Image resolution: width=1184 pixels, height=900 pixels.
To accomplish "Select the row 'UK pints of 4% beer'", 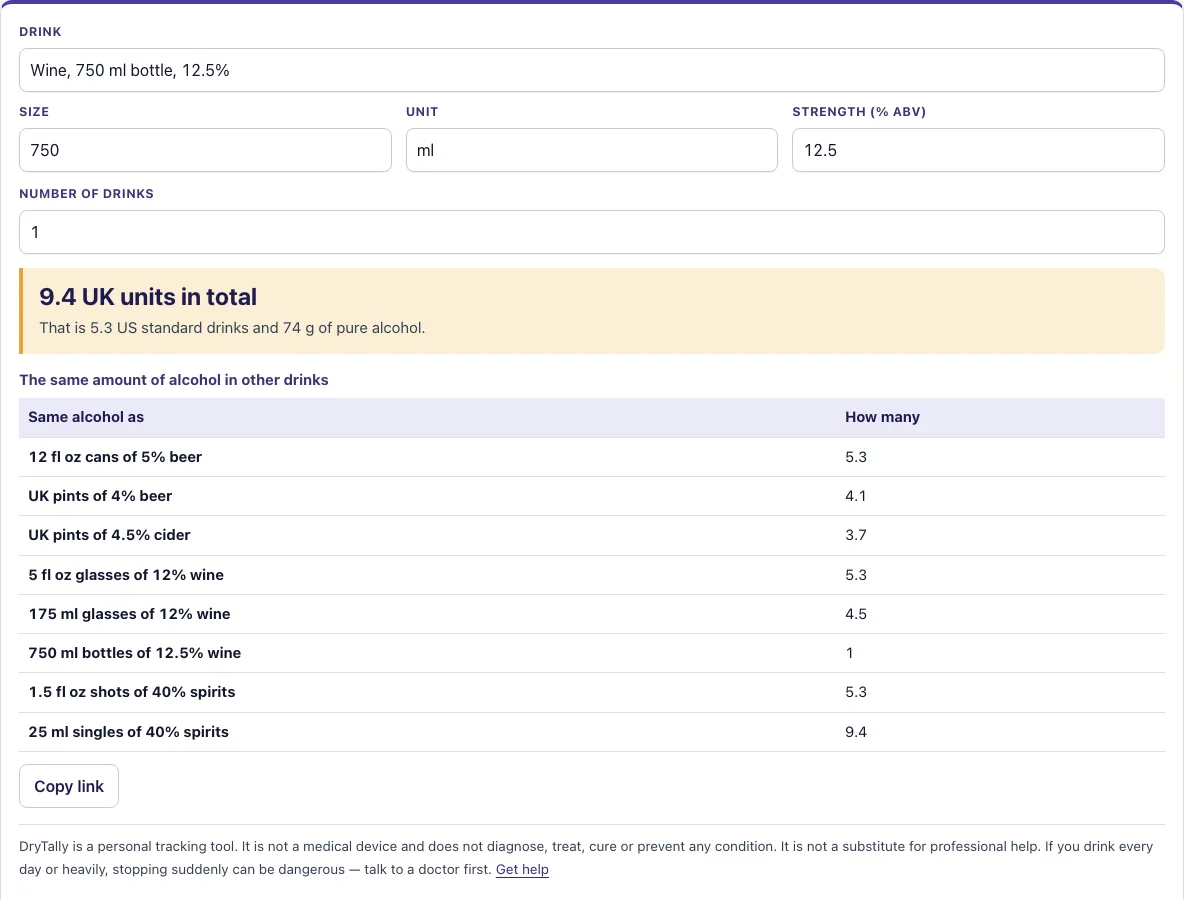I will click(591, 496).
